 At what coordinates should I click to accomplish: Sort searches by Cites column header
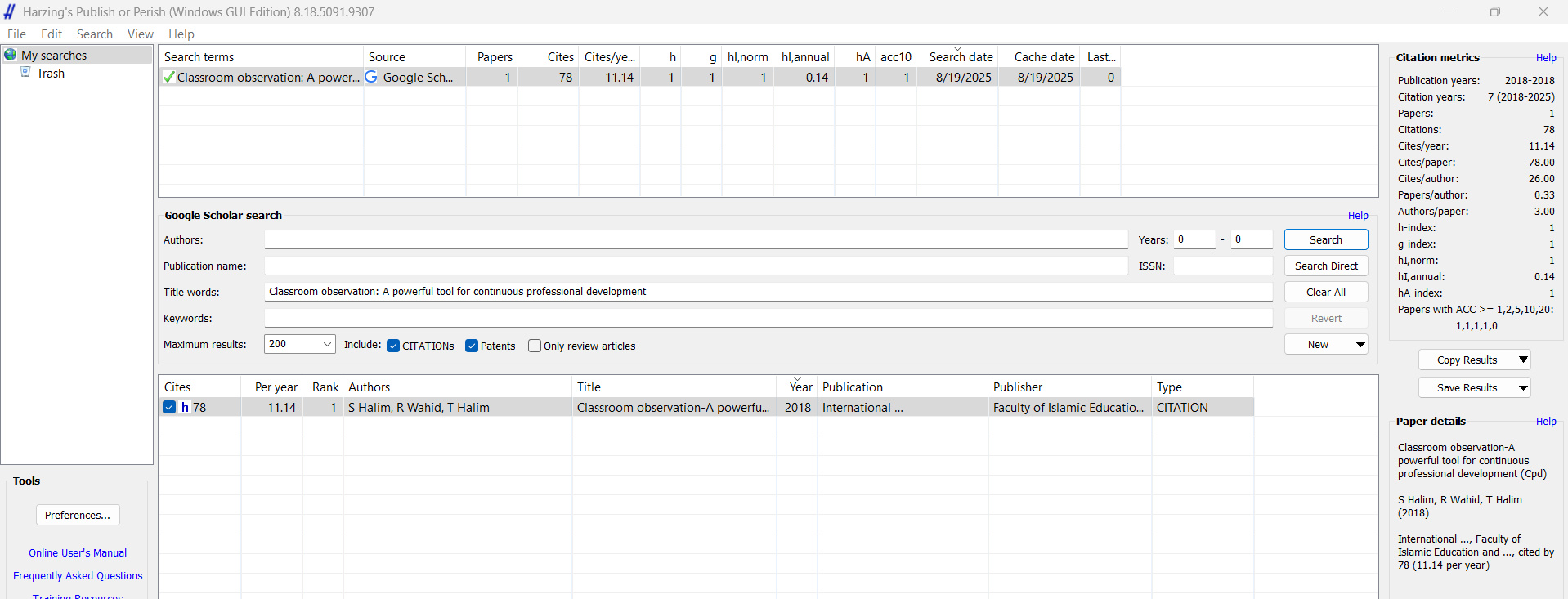pos(548,56)
